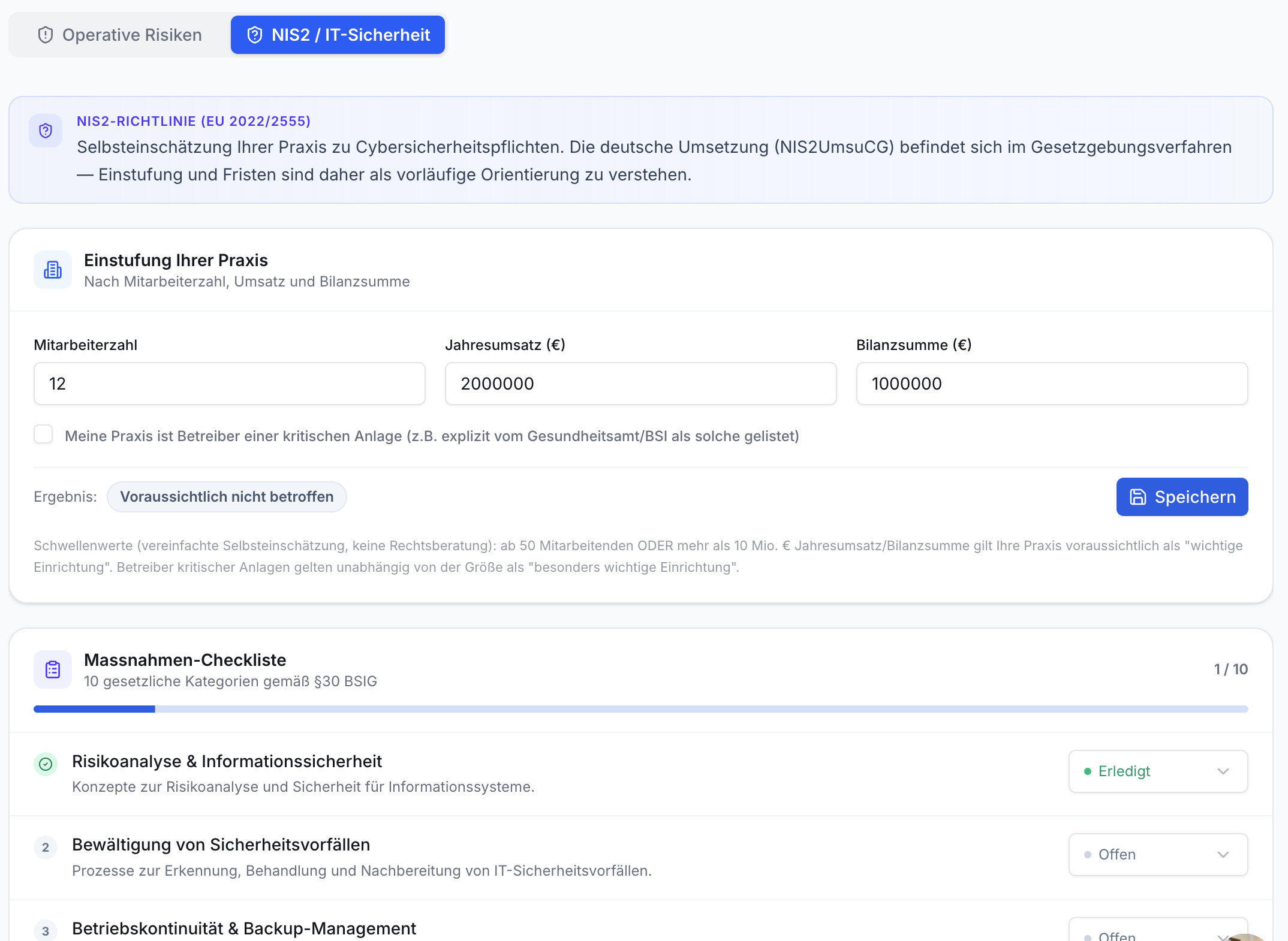
Task: Click NIS2-RICHTLINIE (EU 2022/2555) heading
Action: coord(194,121)
